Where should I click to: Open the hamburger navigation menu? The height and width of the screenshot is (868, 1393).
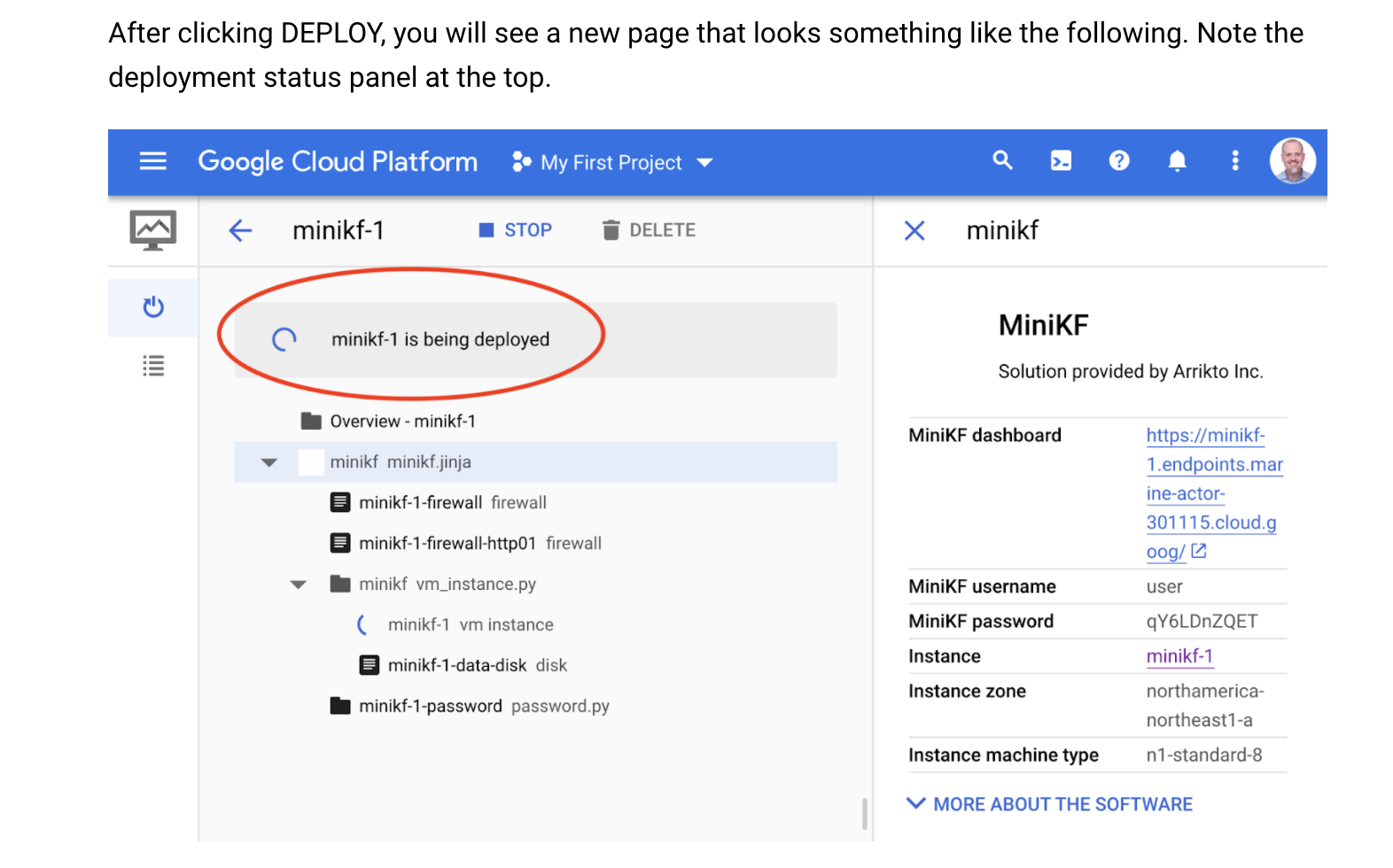click(x=152, y=161)
